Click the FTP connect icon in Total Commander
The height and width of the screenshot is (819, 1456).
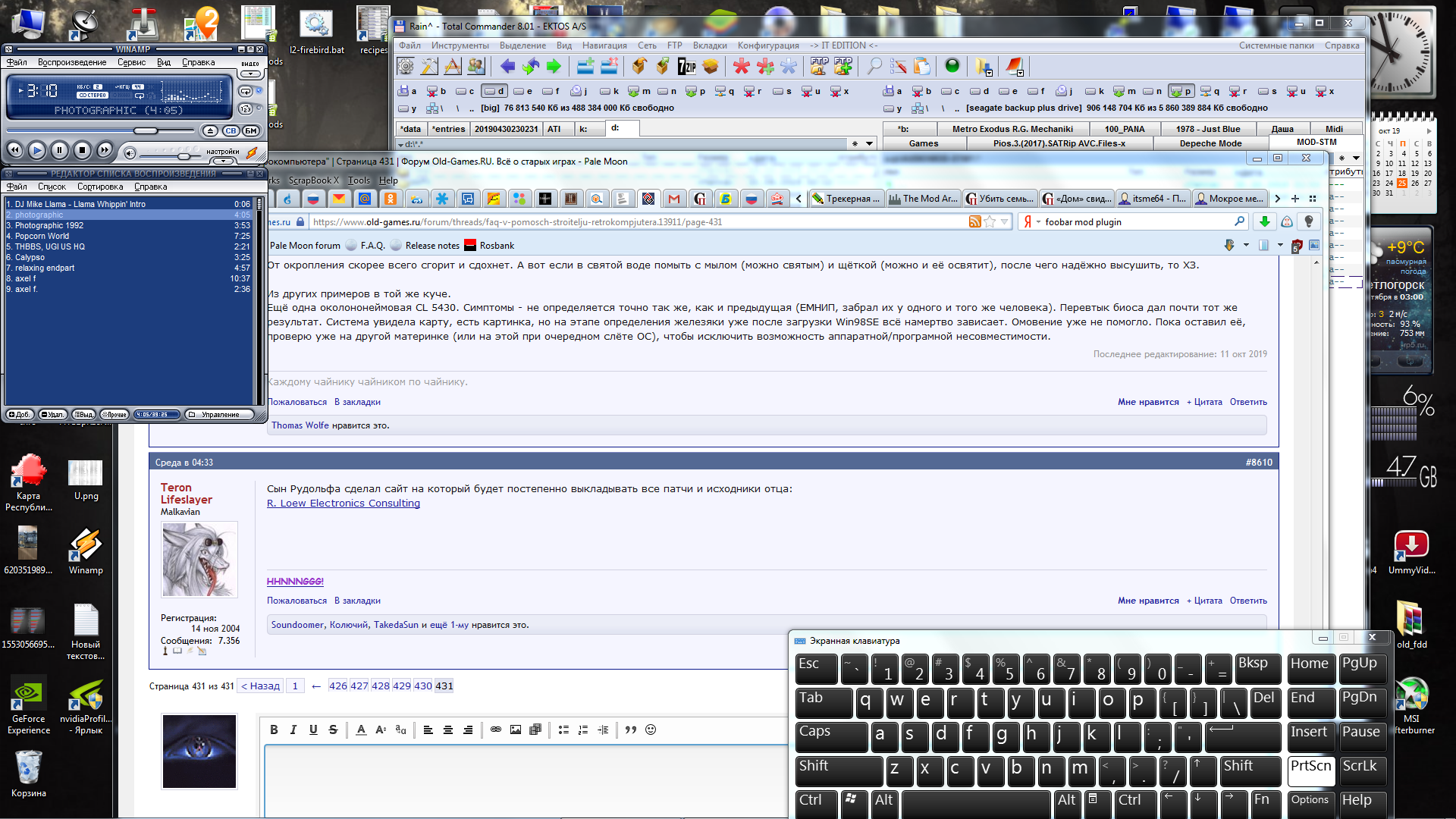coord(819,67)
